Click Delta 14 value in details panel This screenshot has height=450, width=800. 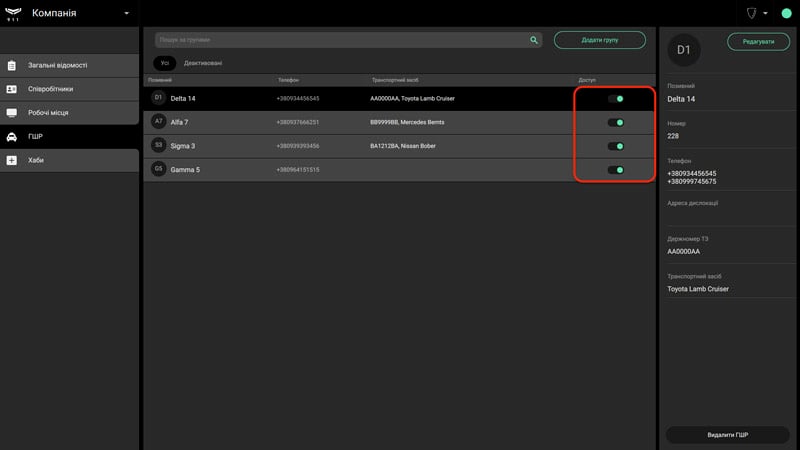pos(681,99)
